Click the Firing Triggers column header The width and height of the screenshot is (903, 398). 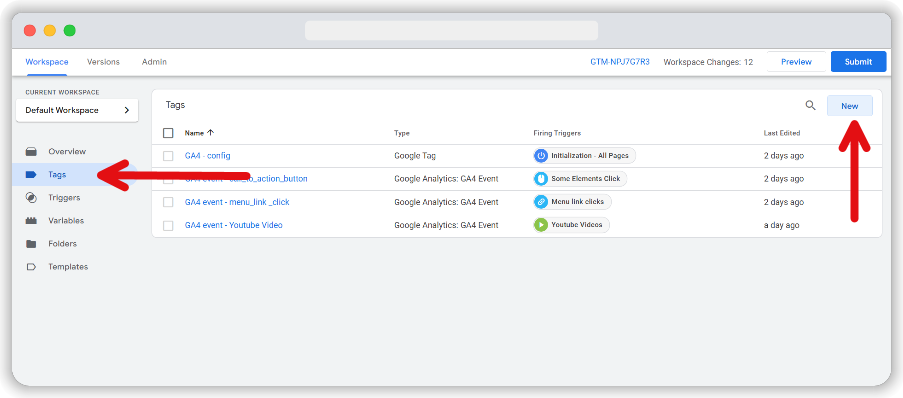pyautogui.click(x=557, y=133)
